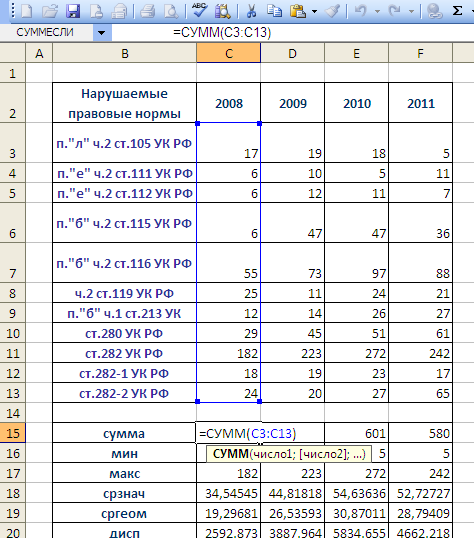The height and width of the screenshot is (538, 474).
Task: Click the Permission document icon
Action: coord(96,11)
